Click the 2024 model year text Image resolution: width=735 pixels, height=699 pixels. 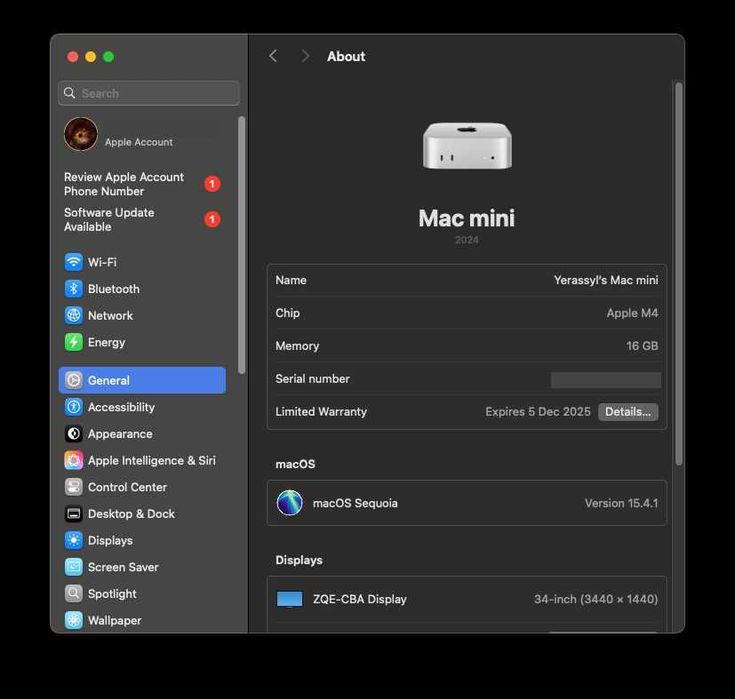(467, 240)
